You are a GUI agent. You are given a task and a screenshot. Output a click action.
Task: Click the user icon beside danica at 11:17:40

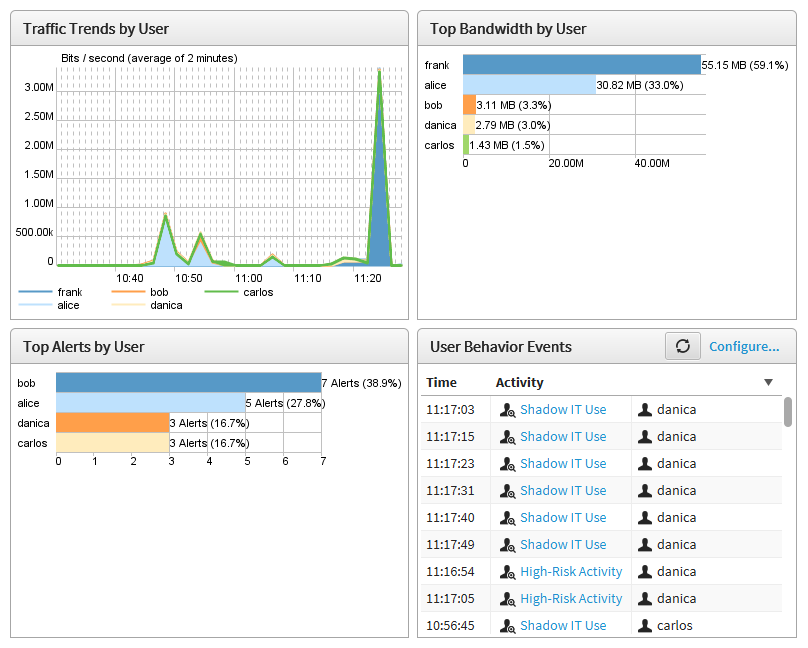click(646, 517)
